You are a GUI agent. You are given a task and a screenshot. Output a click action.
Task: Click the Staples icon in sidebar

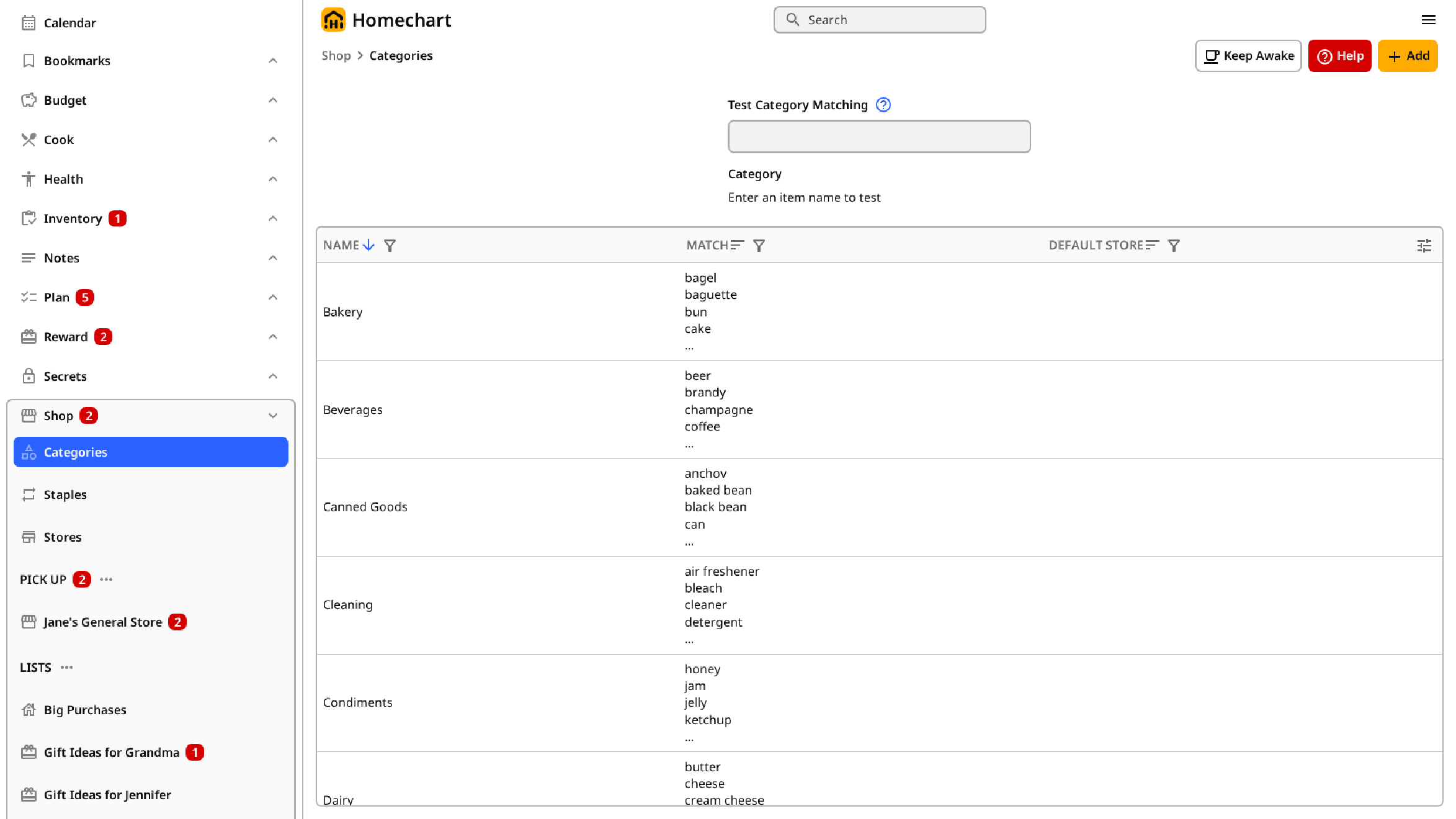29,494
